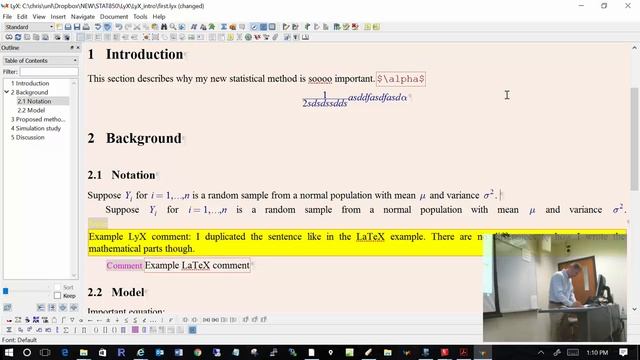Click the document vertical scrollbar
The image size is (640, 360).
pyautogui.click(x=634, y=139)
